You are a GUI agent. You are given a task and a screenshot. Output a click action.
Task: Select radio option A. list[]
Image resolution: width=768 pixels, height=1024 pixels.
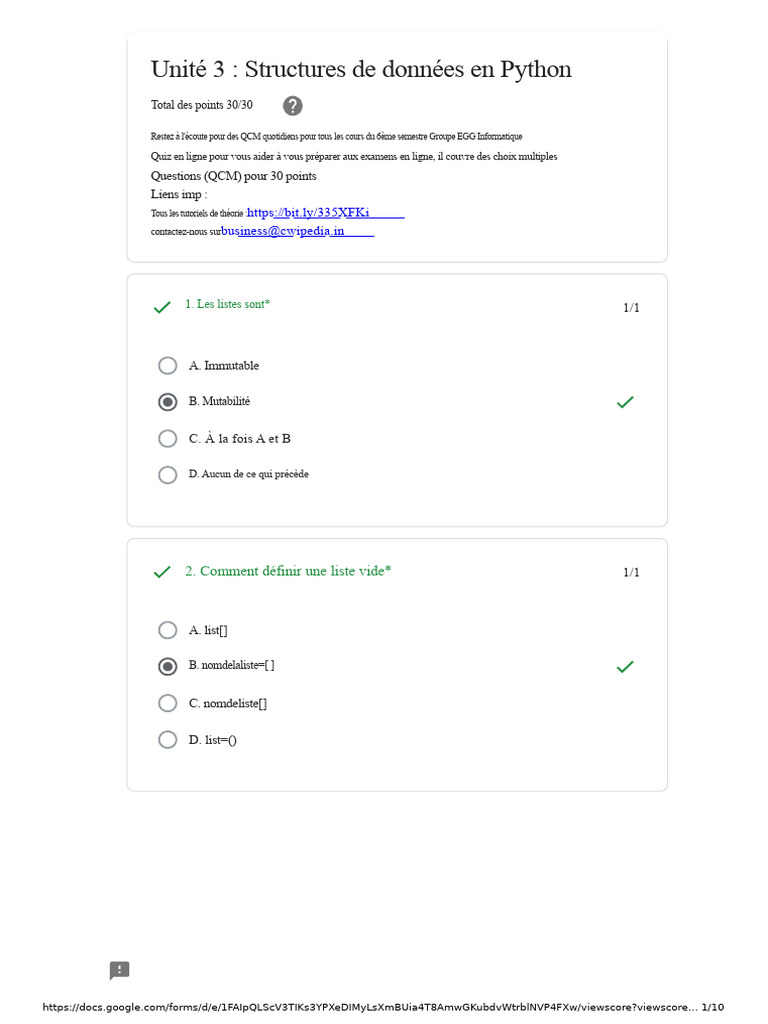(168, 630)
